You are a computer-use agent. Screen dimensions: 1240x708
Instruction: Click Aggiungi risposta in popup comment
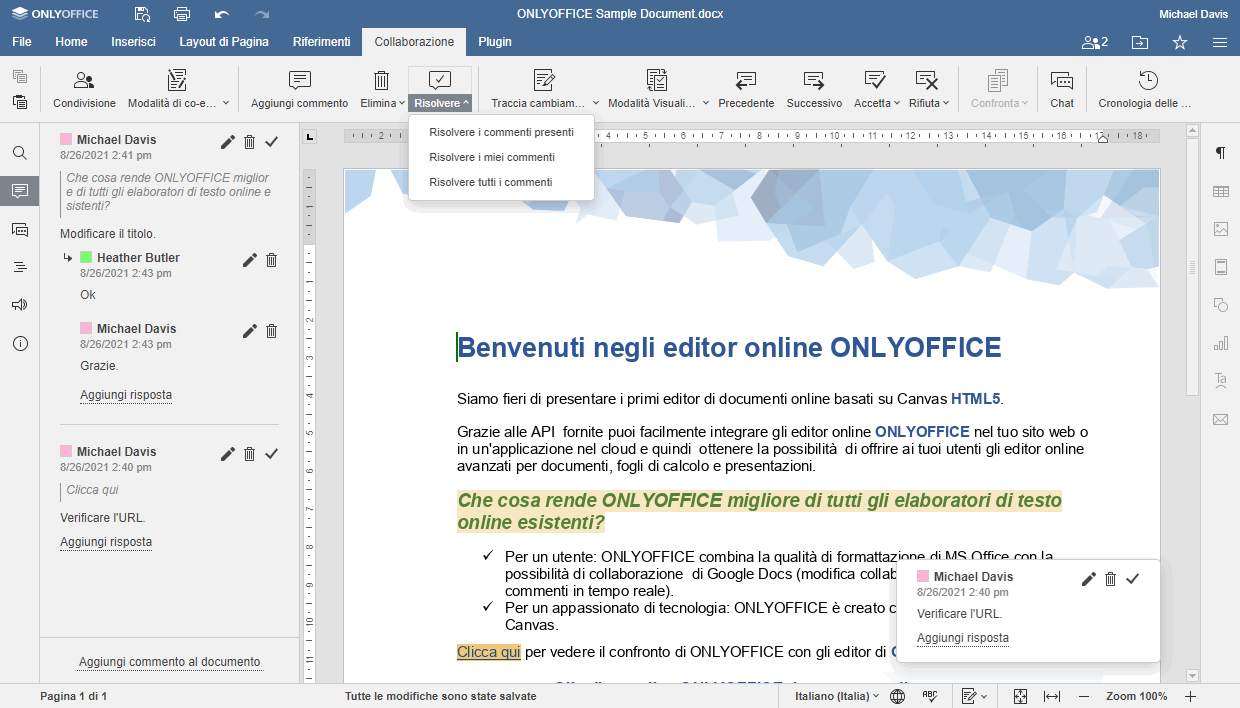963,638
